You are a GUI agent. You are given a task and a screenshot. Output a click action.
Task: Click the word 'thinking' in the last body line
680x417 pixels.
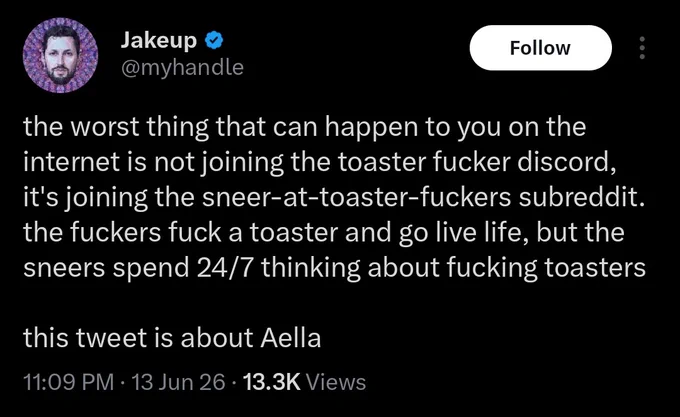311,268
